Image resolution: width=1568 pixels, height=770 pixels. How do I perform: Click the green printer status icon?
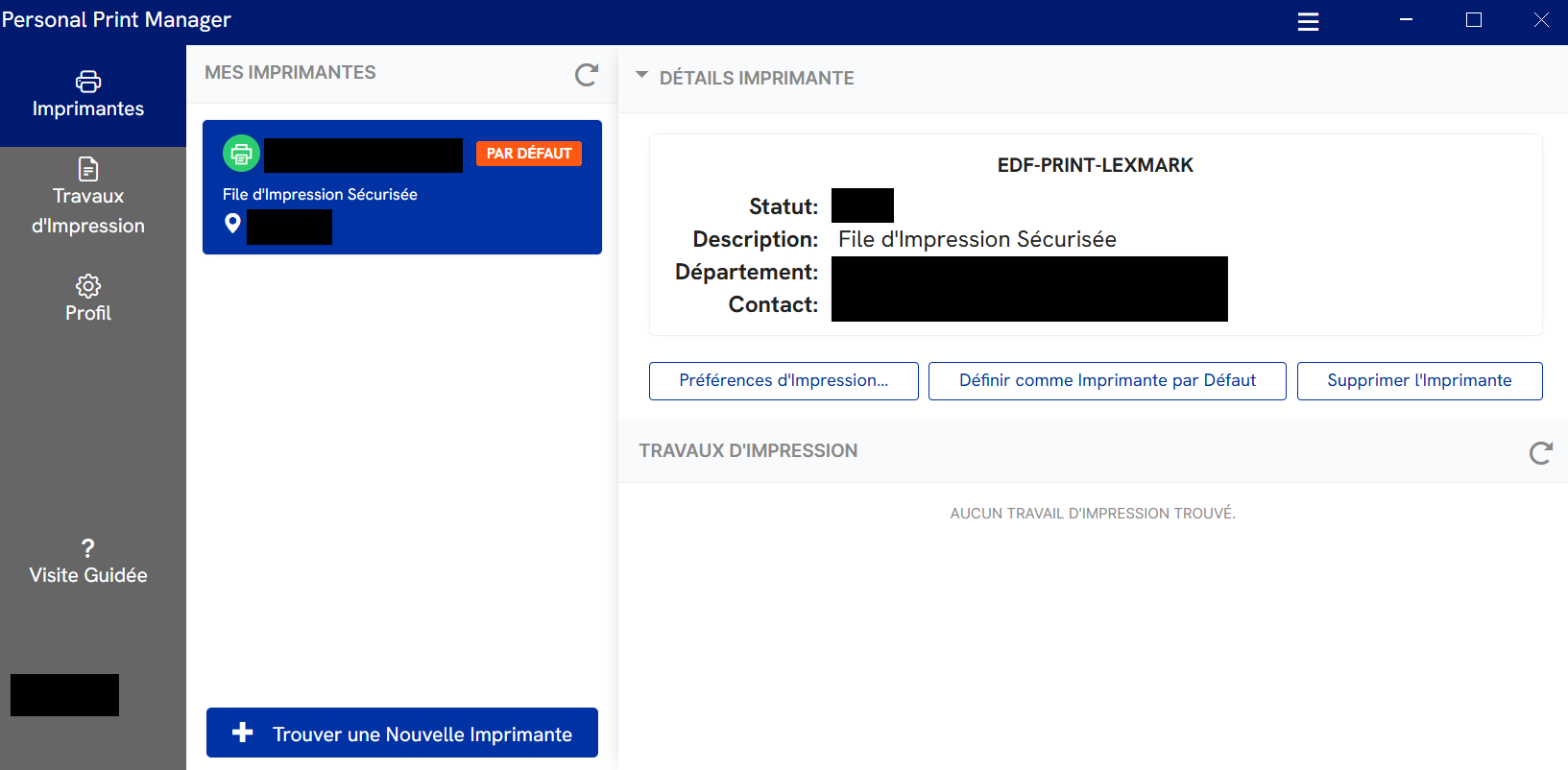(x=241, y=153)
